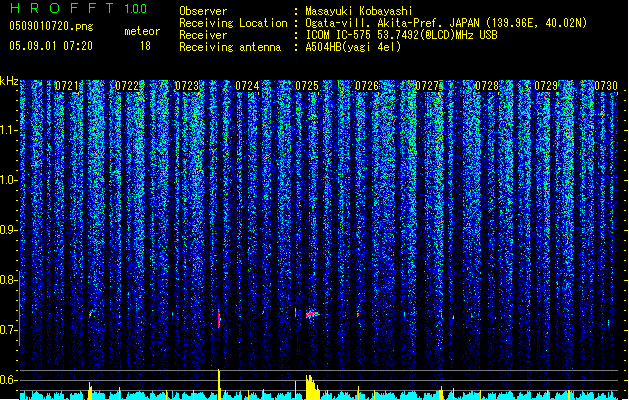Click the meteor count 18
This screenshot has width=629, height=400.
(x=145, y=46)
